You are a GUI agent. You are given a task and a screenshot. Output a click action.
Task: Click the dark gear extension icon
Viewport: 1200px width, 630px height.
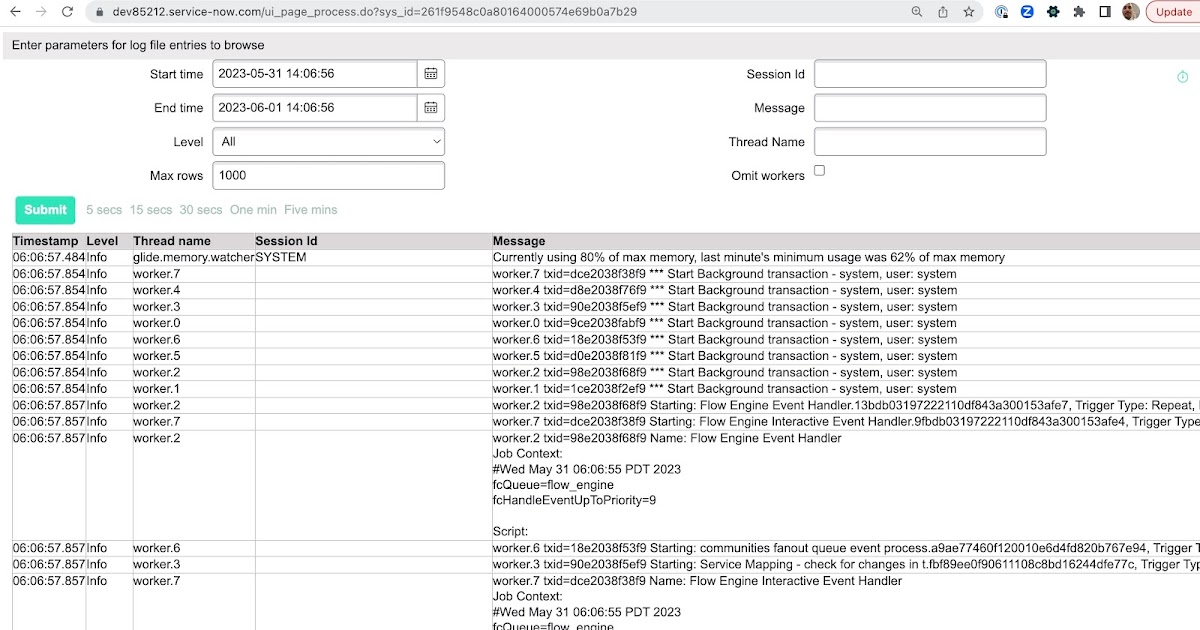tap(1053, 11)
